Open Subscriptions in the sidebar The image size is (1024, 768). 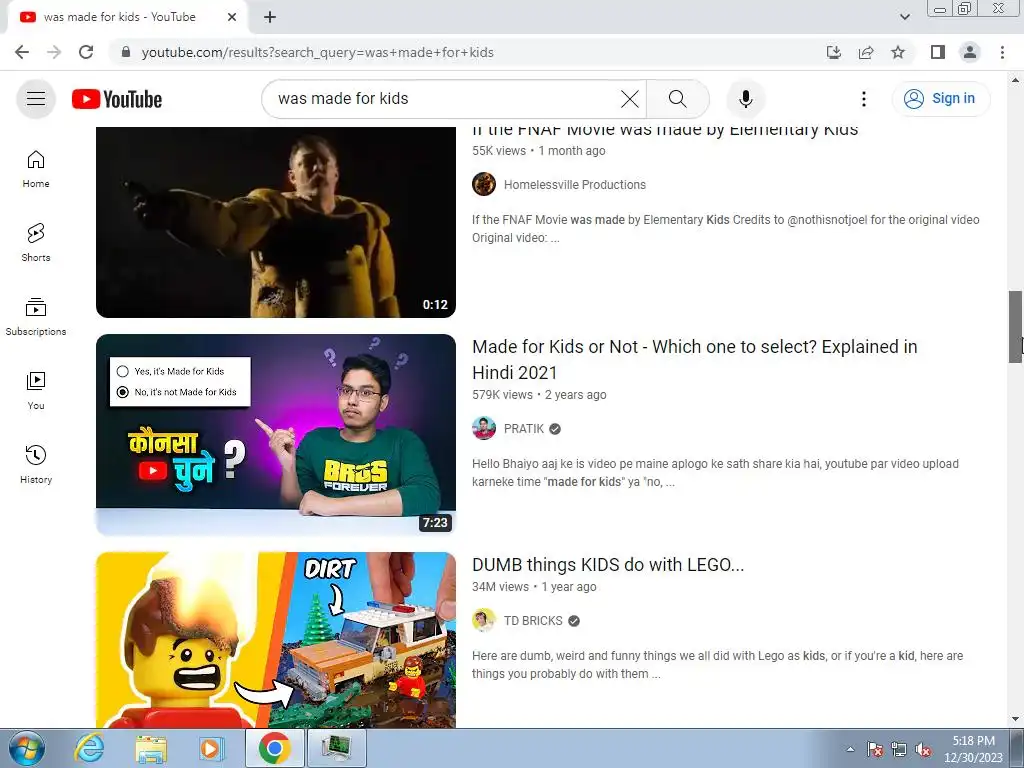[36, 317]
